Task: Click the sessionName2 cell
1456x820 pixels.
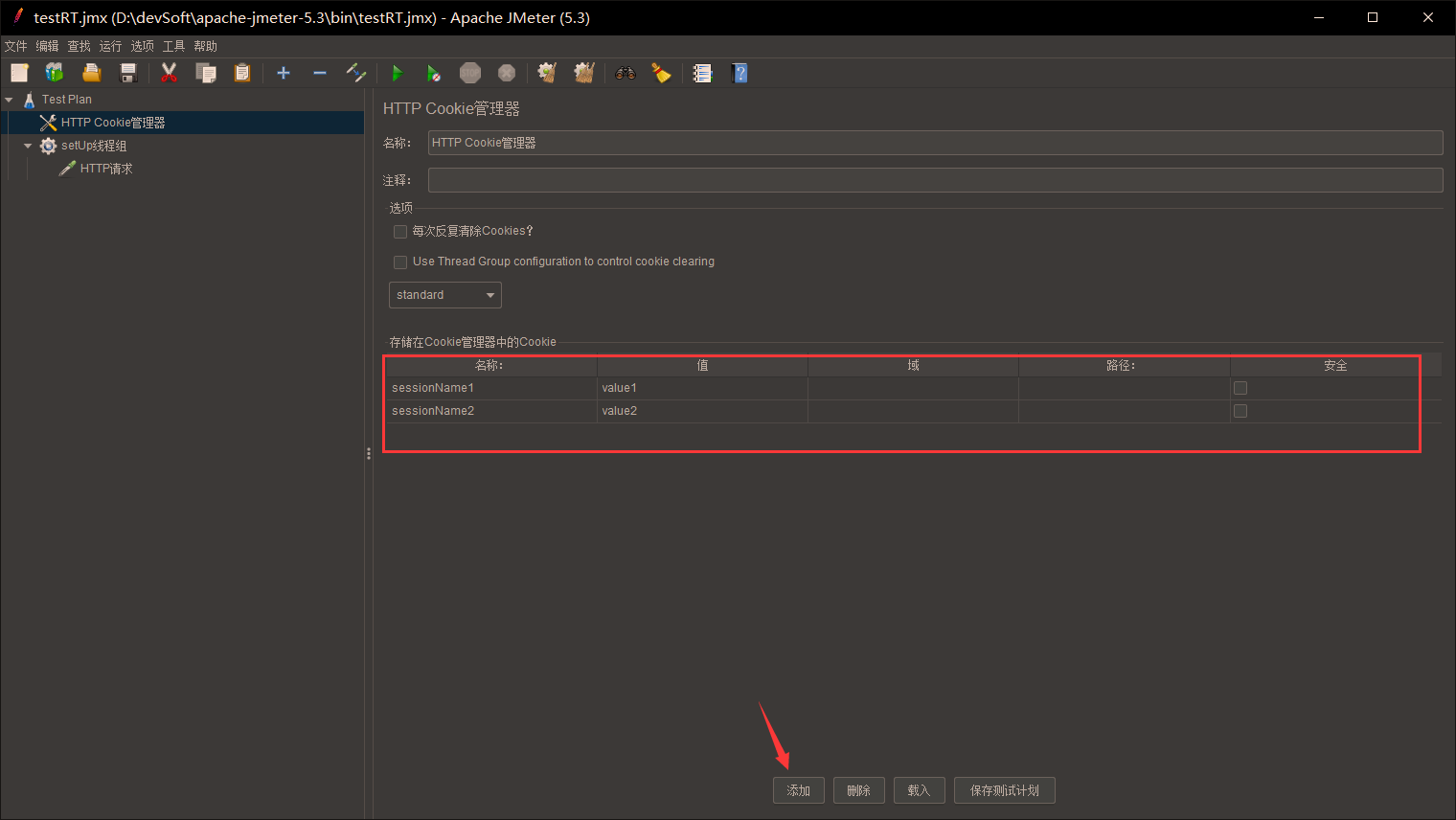Action: (490, 411)
